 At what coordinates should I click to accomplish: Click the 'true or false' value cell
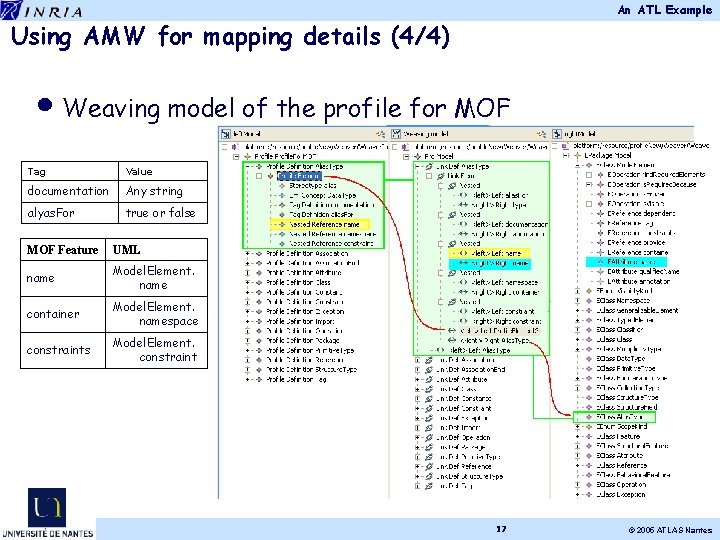163,213
